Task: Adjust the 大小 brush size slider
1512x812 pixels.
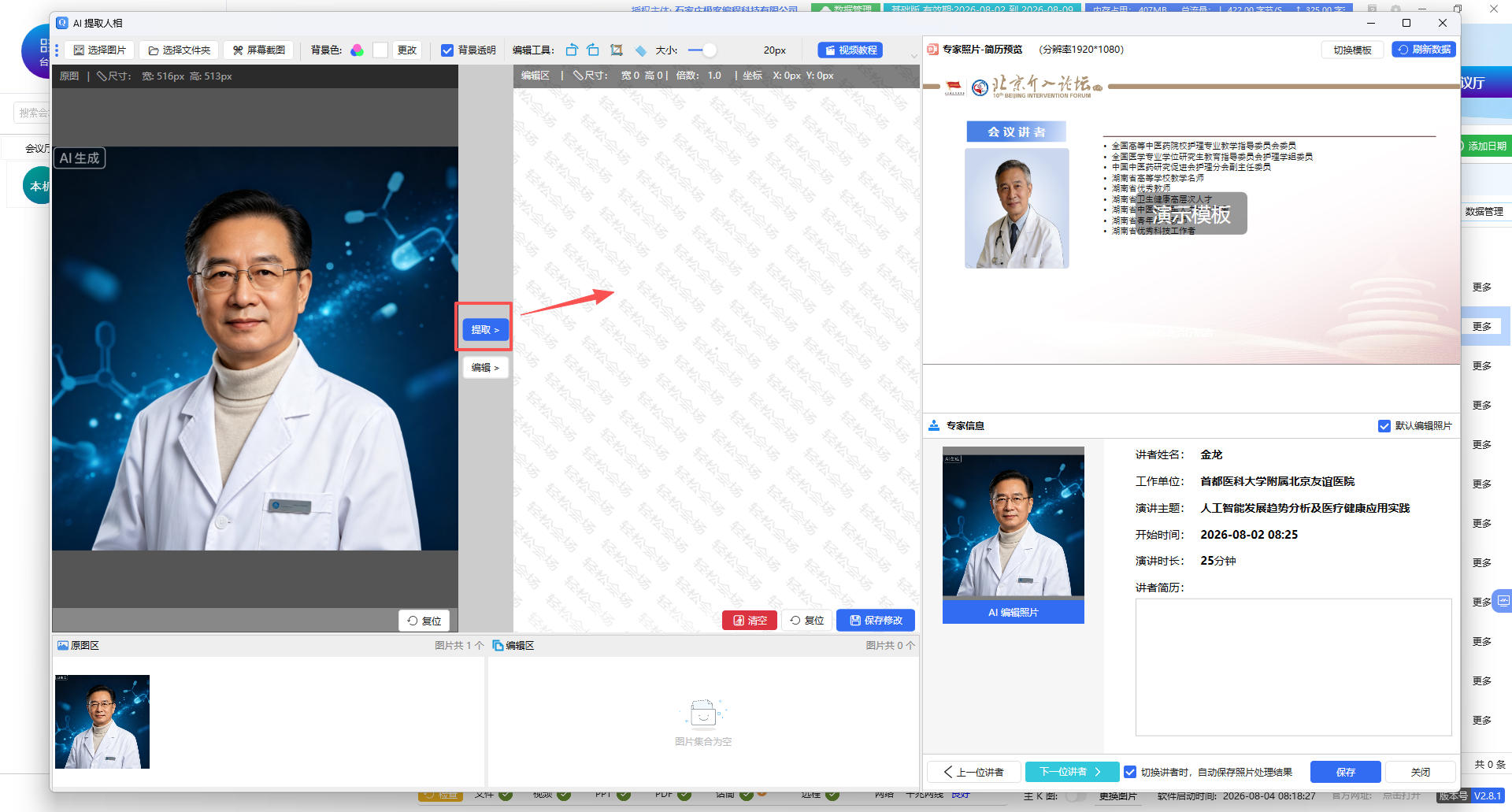Action: (x=702, y=50)
